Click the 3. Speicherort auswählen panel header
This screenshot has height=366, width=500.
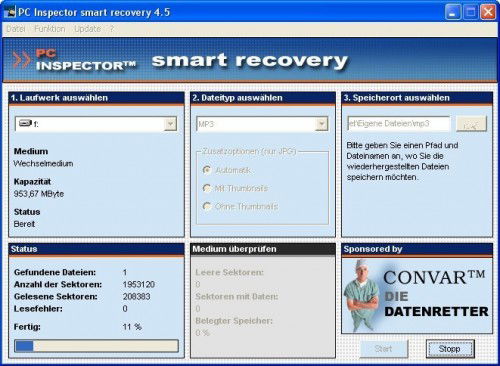[417, 98]
